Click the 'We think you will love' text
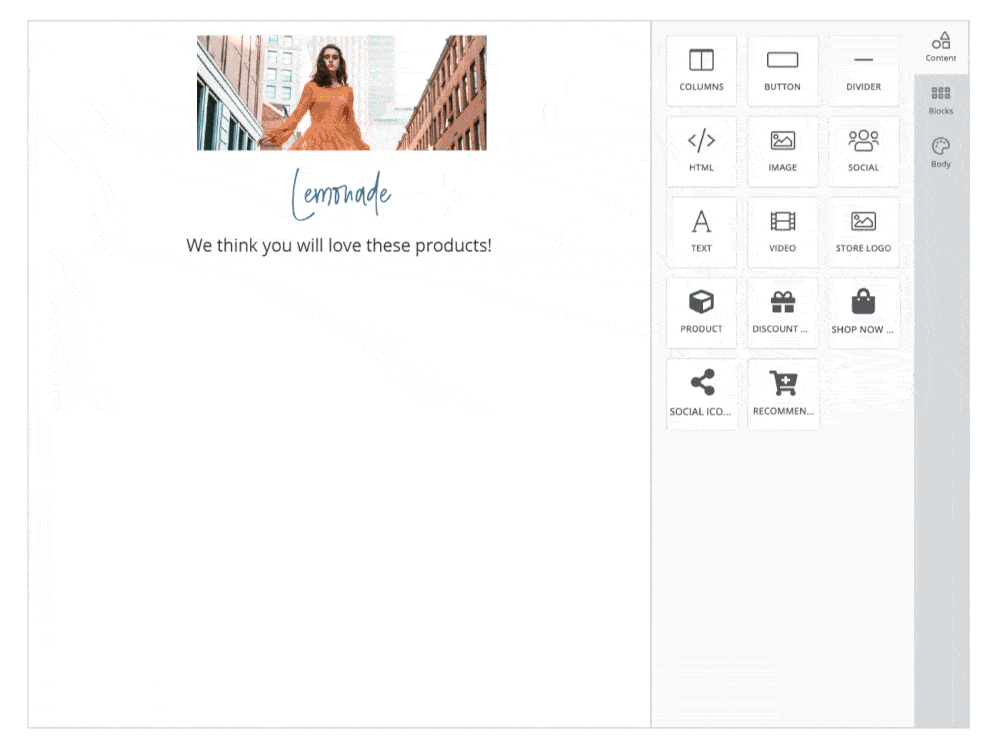Image resolution: width=1000 pixels, height=738 pixels. 339,245
